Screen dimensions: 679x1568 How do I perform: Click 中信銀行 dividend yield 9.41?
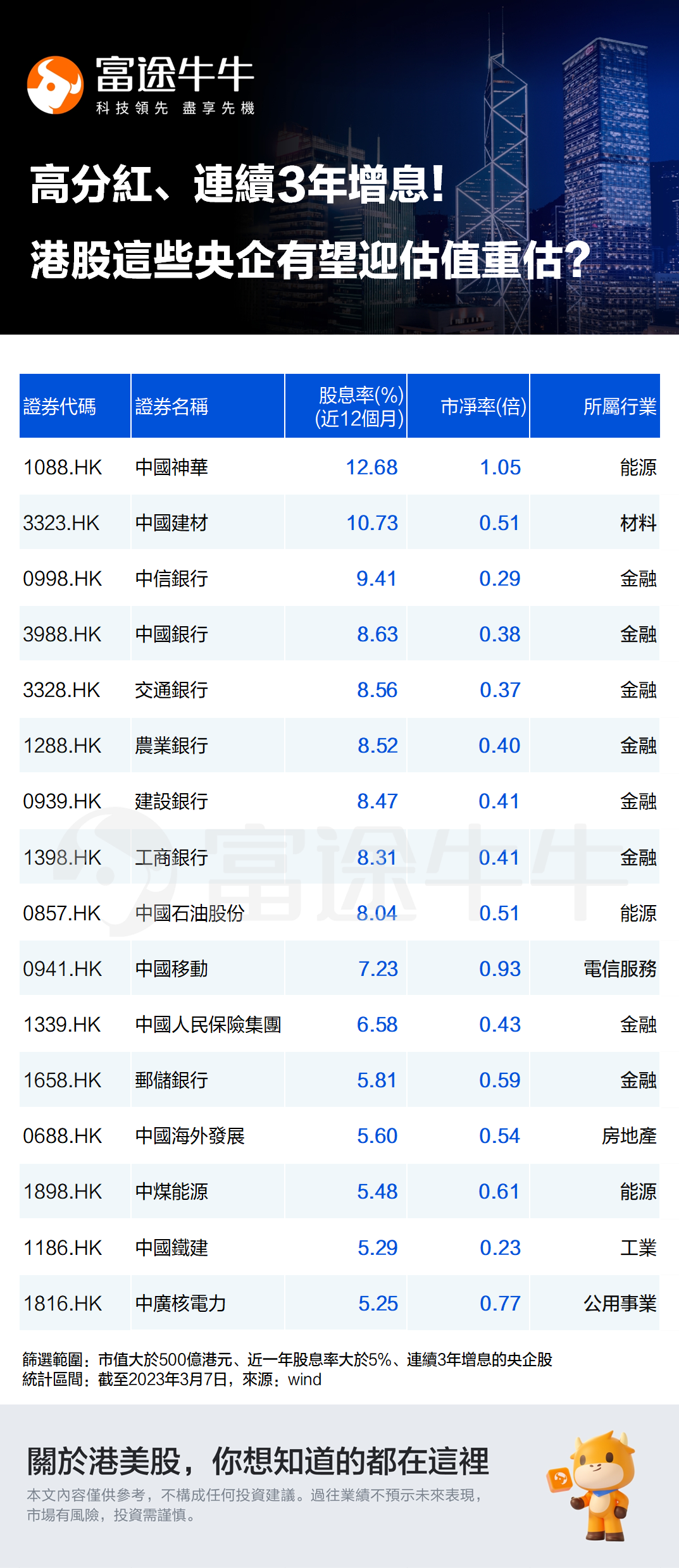[376, 579]
